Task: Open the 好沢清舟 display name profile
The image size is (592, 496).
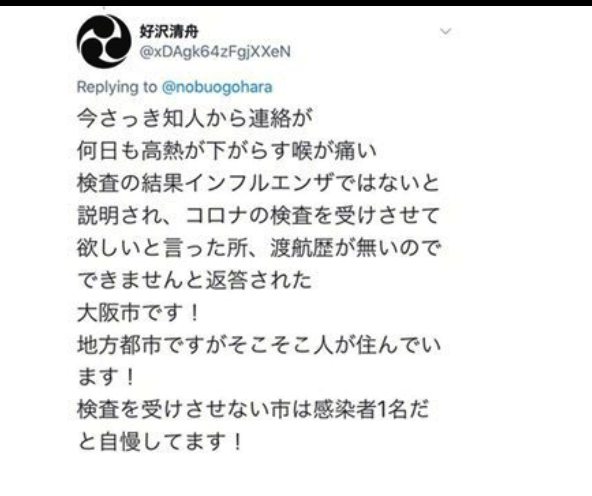Action: (169, 32)
